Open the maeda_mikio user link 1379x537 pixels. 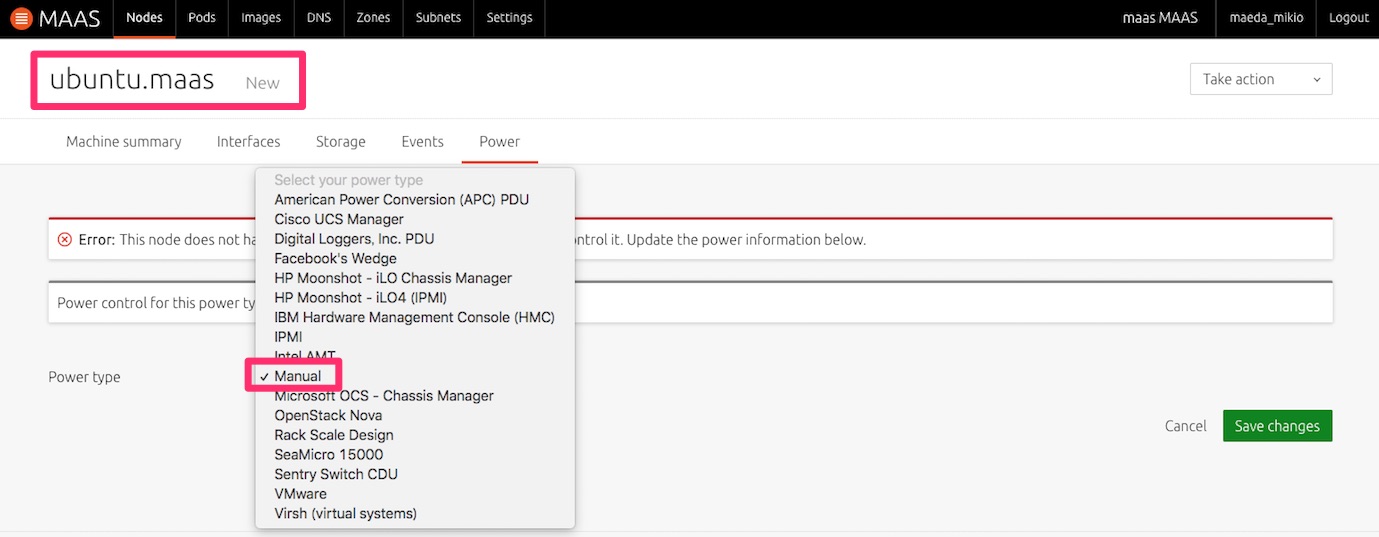(1265, 18)
